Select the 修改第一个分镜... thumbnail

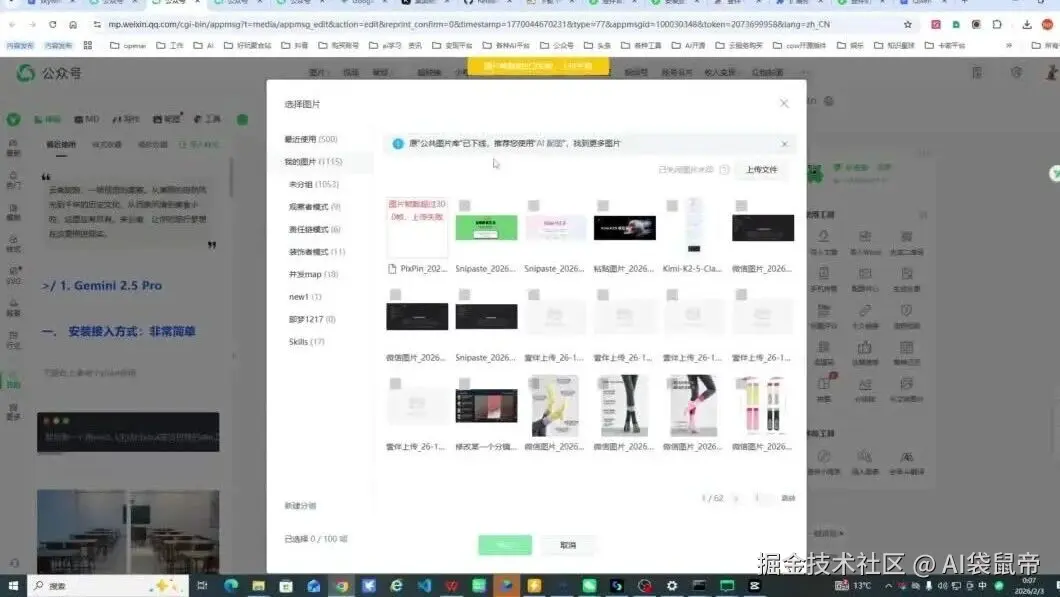pos(487,406)
